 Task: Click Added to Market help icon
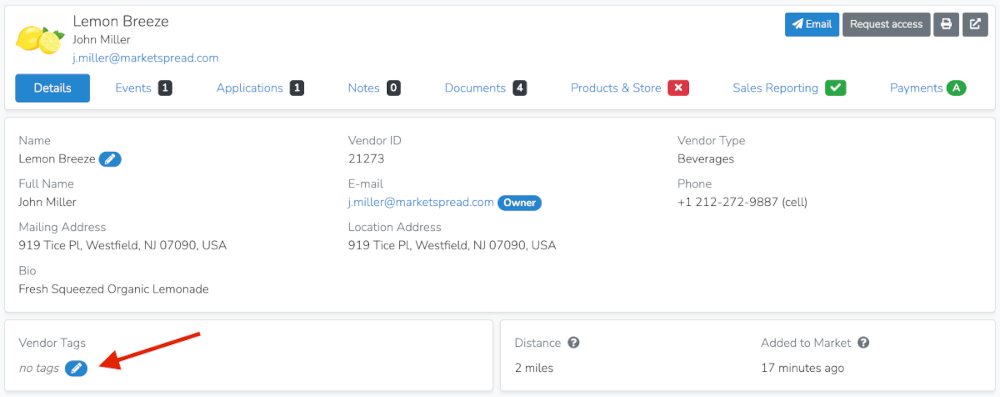click(x=864, y=343)
